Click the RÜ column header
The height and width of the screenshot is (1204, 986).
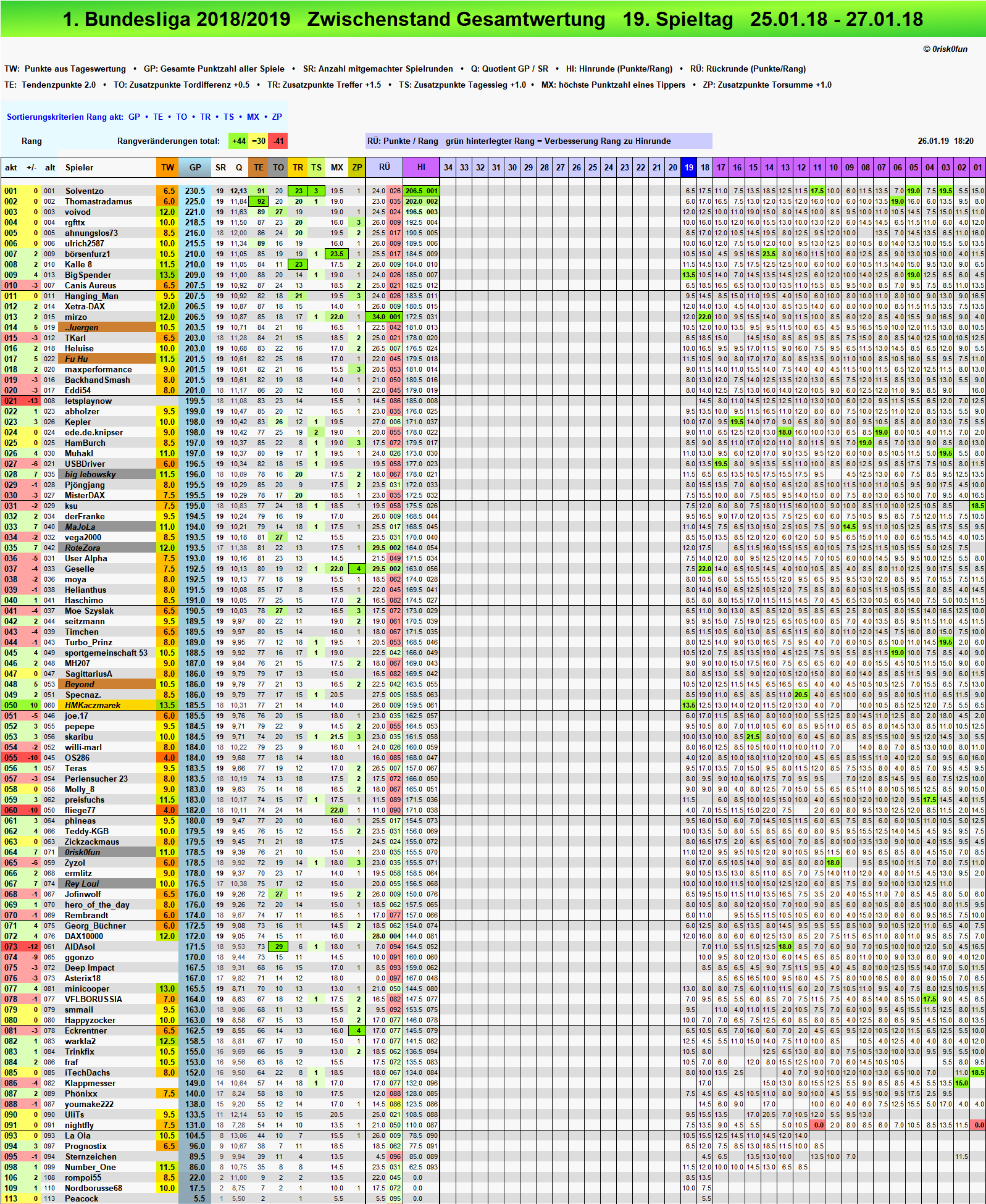384,167
